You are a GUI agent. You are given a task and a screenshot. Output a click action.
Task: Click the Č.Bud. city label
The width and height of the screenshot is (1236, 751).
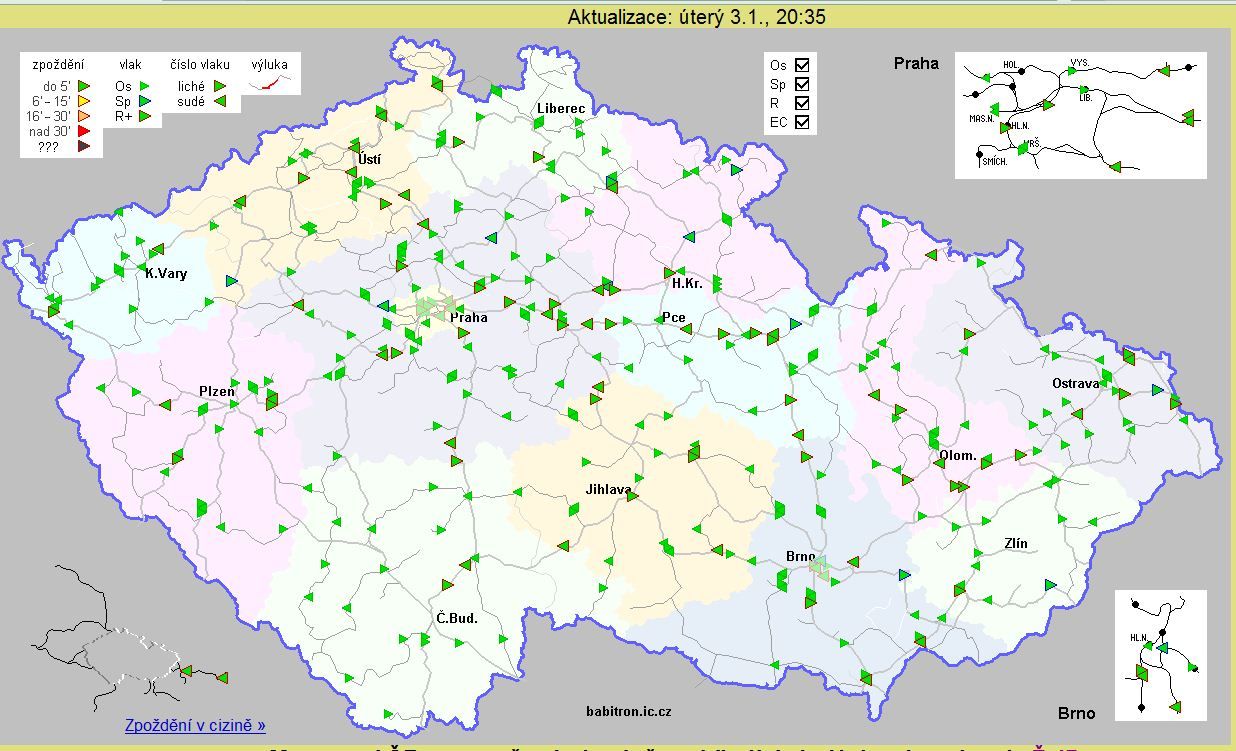(457, 618)
